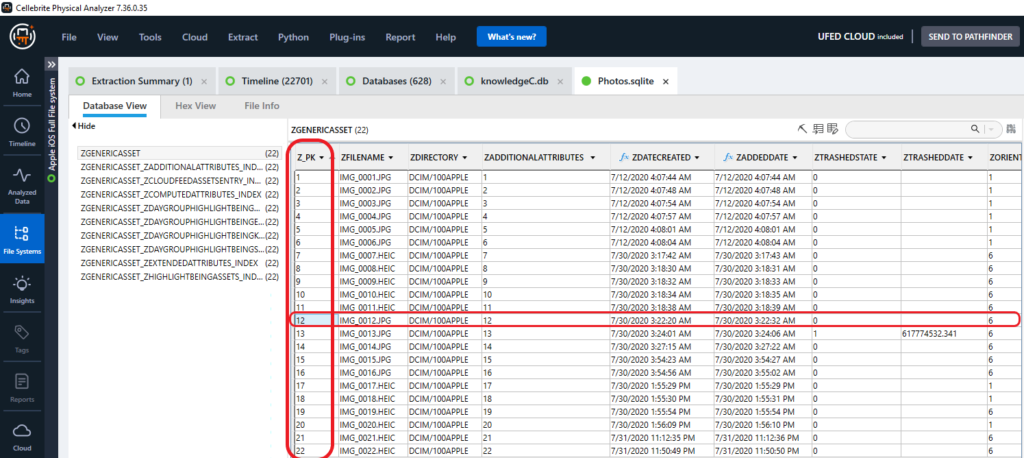Close the knowledgeC.db tab
The image size is (1024, 458).
pyautogui.click(x=560, y=82)
